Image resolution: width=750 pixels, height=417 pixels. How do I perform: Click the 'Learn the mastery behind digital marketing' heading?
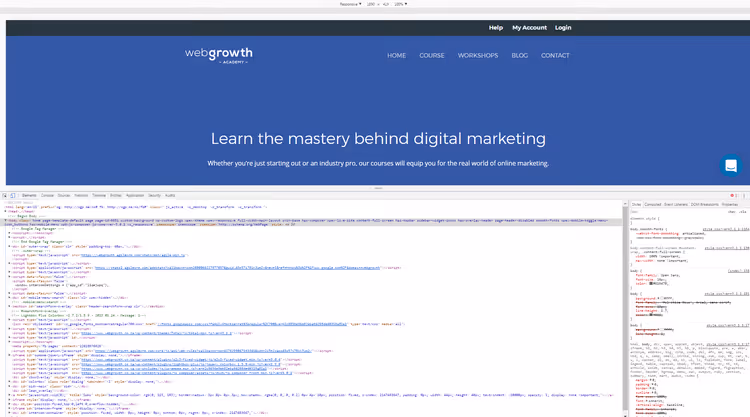(378, 139)
